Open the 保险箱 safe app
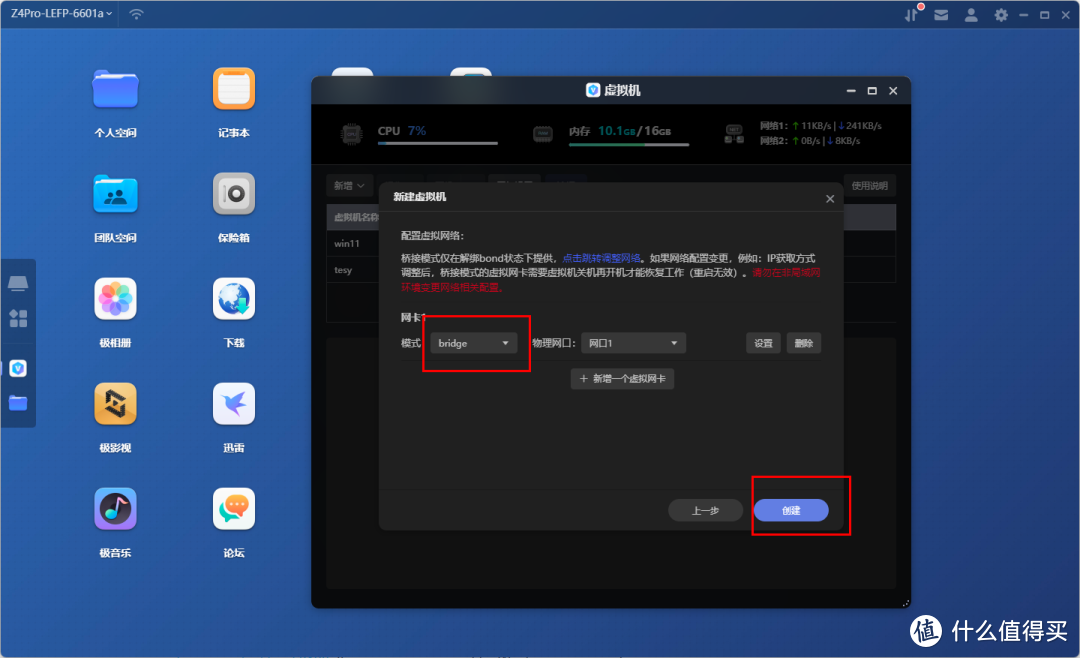 (x=233, y=194)
